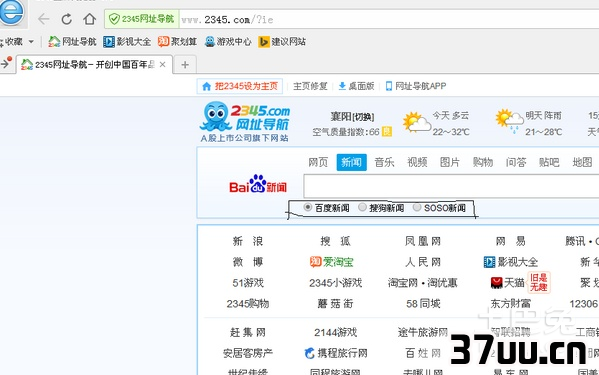The height and width of the screenshot is (375, 599).
Task: Switch to 地图 search tab
Action: point(582,162)
